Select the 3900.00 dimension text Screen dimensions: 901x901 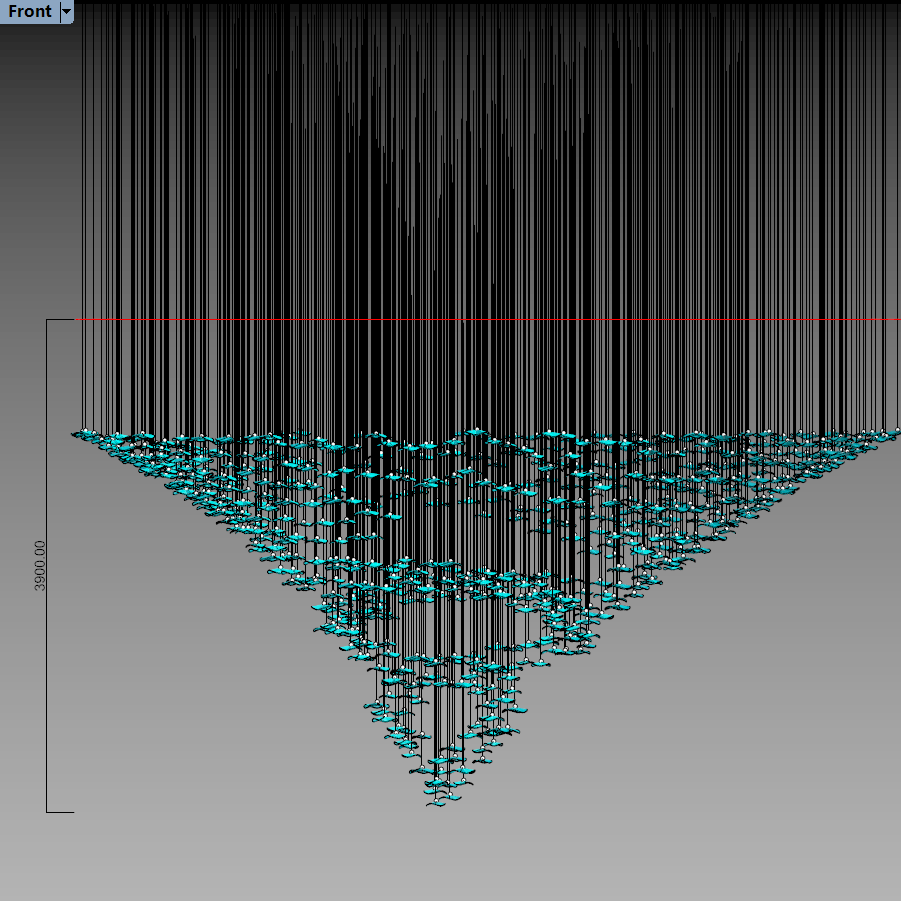(40, 566)
